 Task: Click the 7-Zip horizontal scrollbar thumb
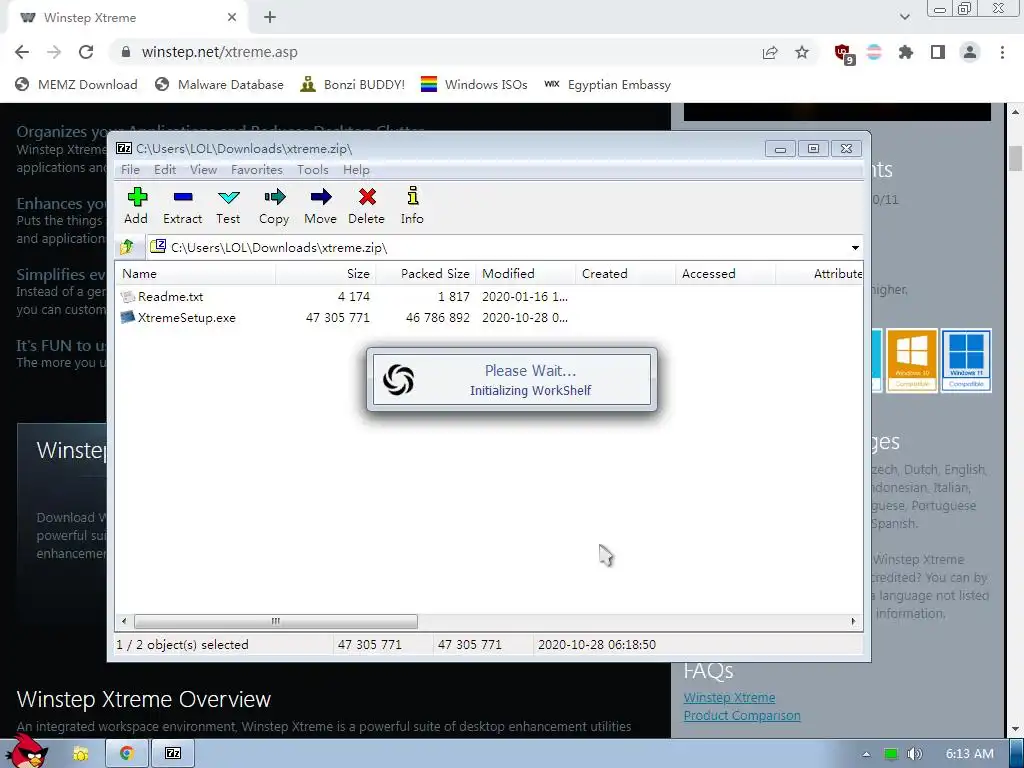tap(275, 621)
